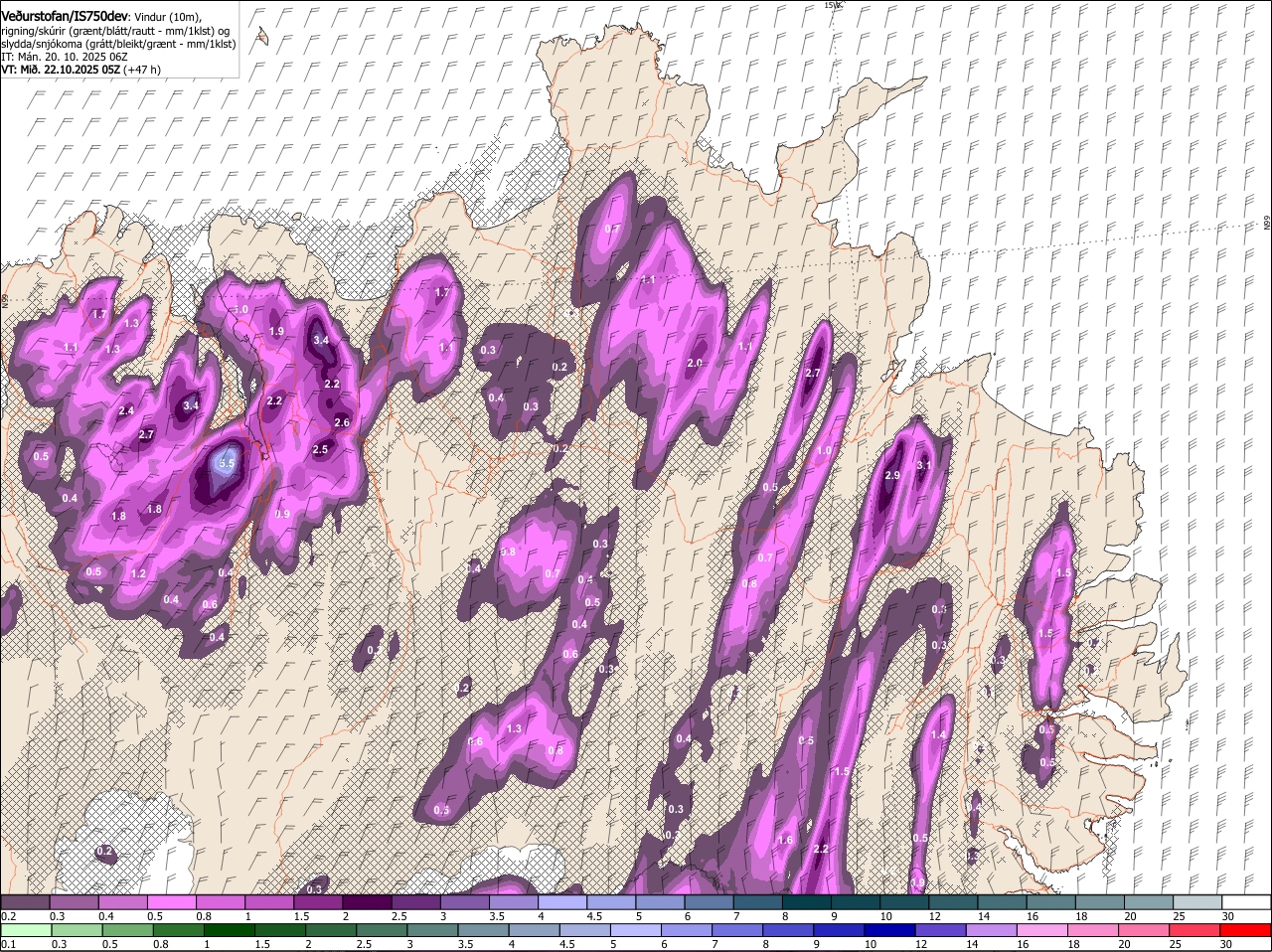Click the 2.6 map value label

tap(342, 422)
